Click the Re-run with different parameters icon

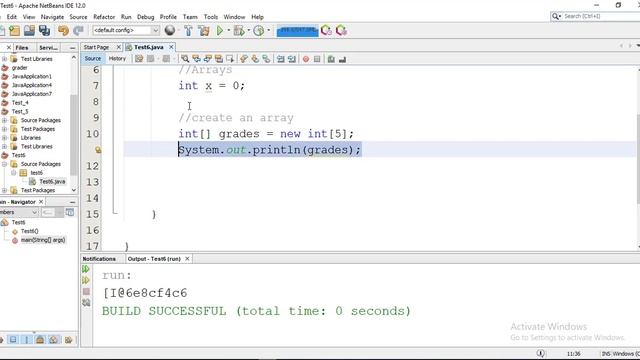[x=86, y=280]
